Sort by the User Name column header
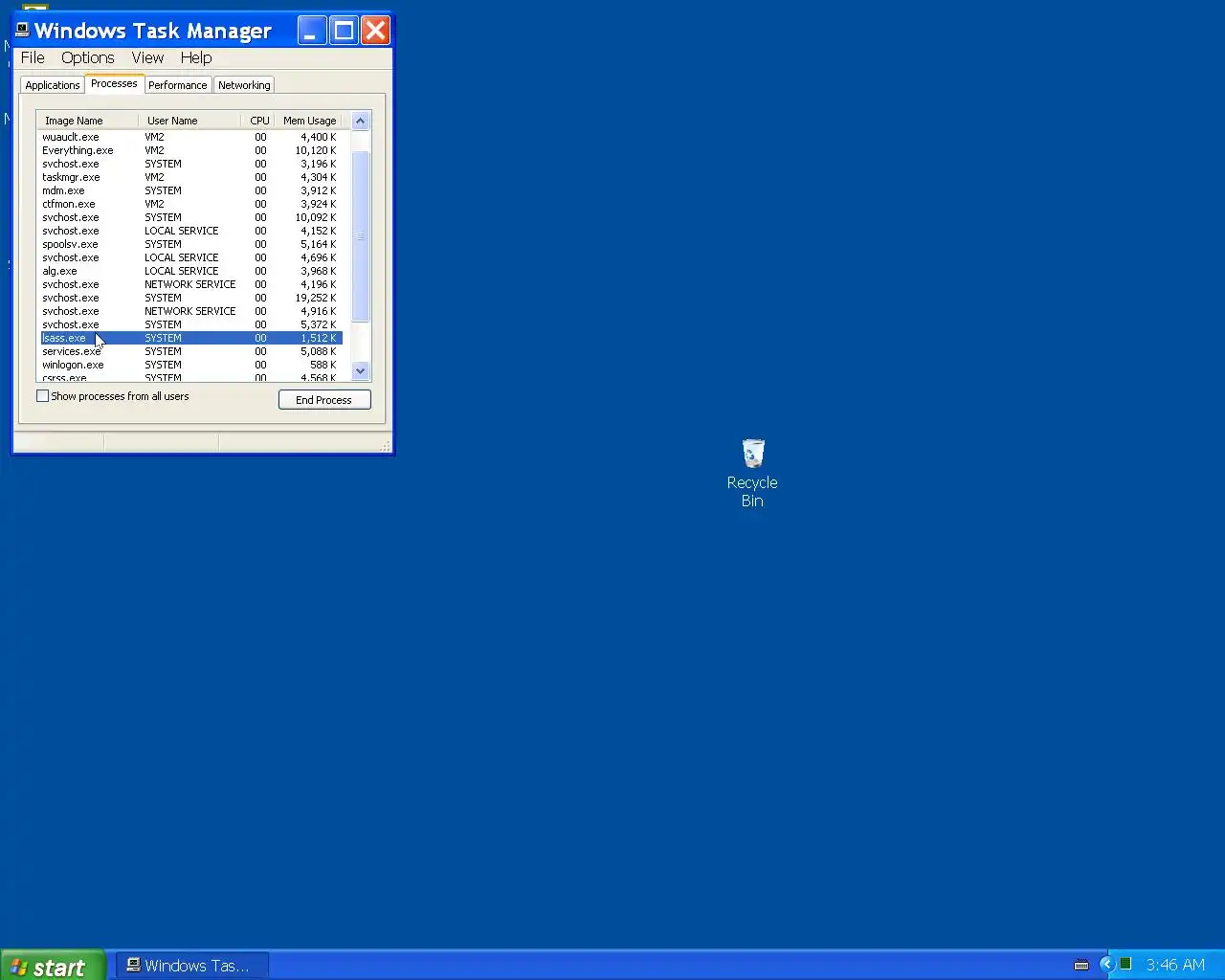The image size is (1225, 980). (x=189, y=121)
